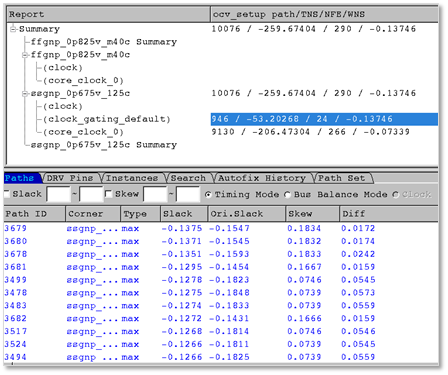Click diff value 0.0242

[358, 254]
